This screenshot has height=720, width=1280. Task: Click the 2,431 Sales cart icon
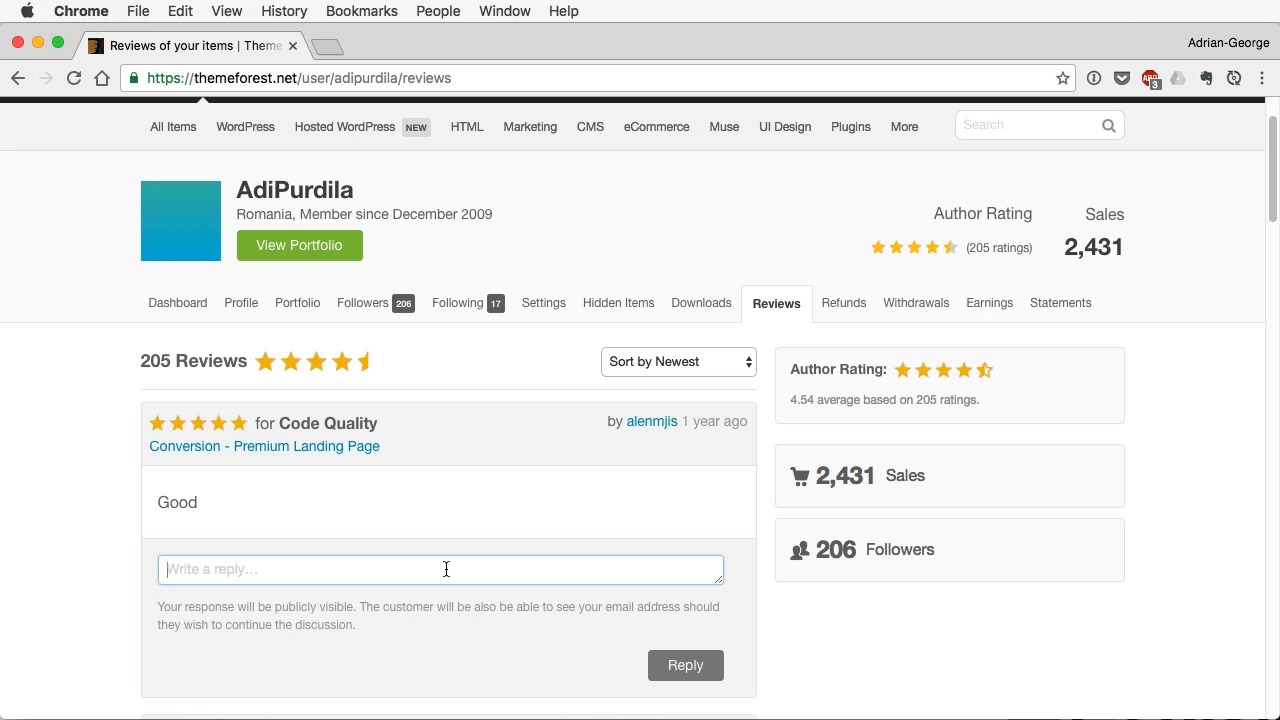coord(800,477)
